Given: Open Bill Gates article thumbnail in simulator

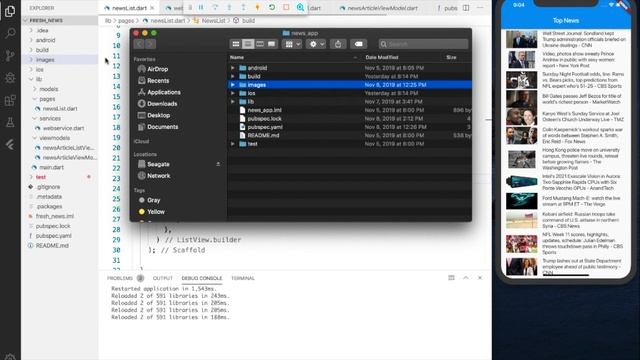Looking at the screenshot, I should [x=522, y=99].
